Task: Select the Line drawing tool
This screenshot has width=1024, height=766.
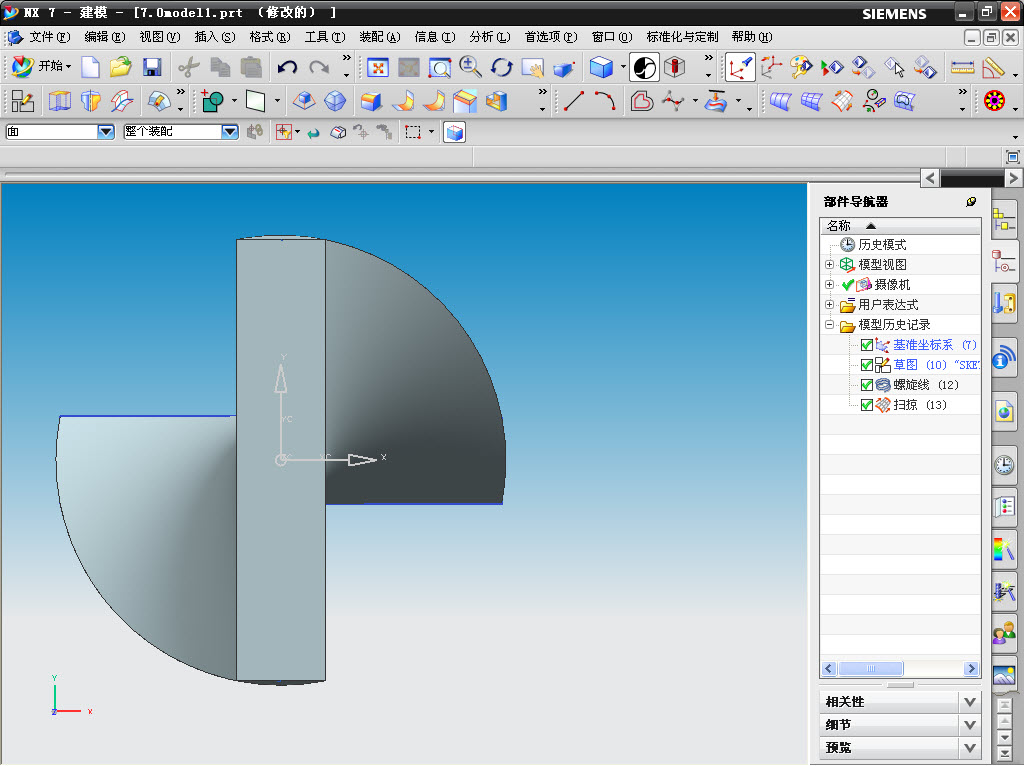Action: point(573,101)
